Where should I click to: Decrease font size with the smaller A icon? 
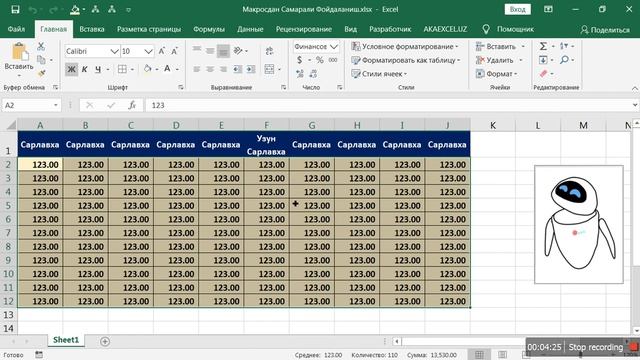pyautogui.click(x=175, y=51)
